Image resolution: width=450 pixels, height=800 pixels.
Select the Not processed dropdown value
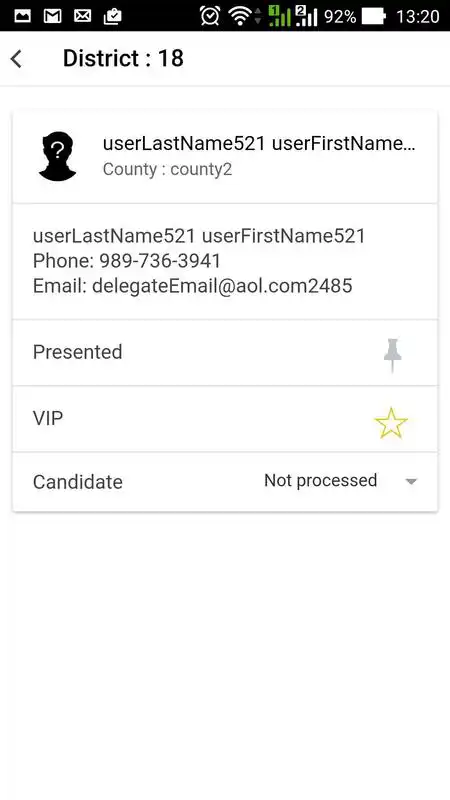pos(320,480)
